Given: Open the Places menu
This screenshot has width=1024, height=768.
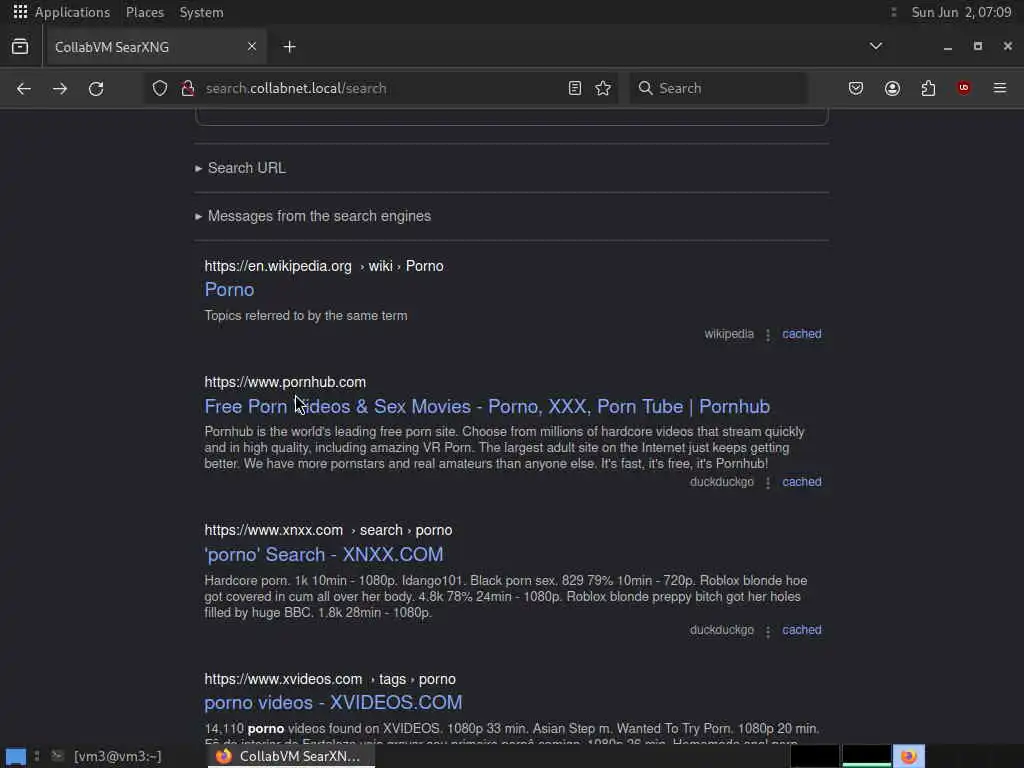Looking at the screenshot, I should tap(144, 12).
